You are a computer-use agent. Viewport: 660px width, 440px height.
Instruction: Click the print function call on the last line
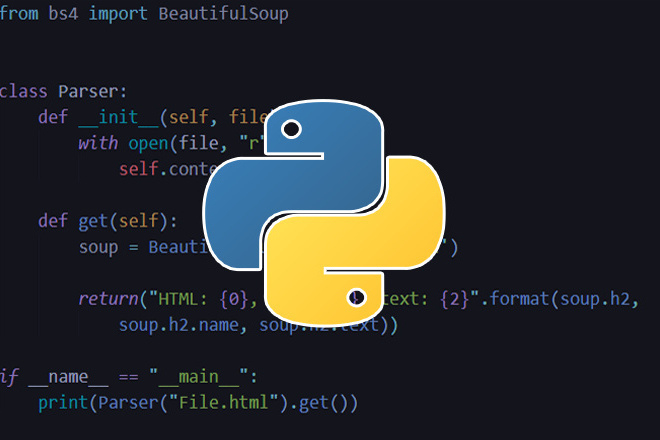pyautogui.click(x=62, y=402)
